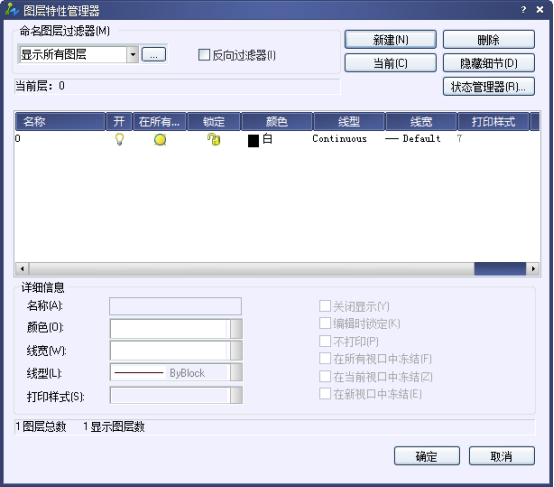
Task: Check the 关闭显示(Y) option
Action: [325, 306]
